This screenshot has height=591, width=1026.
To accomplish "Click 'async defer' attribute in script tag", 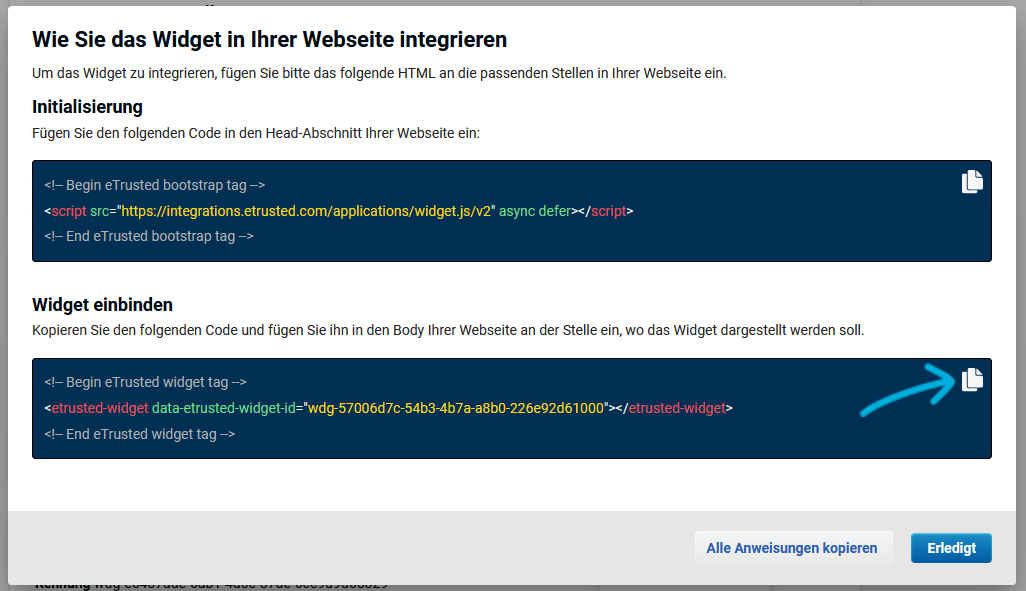I will click(535, 211).
